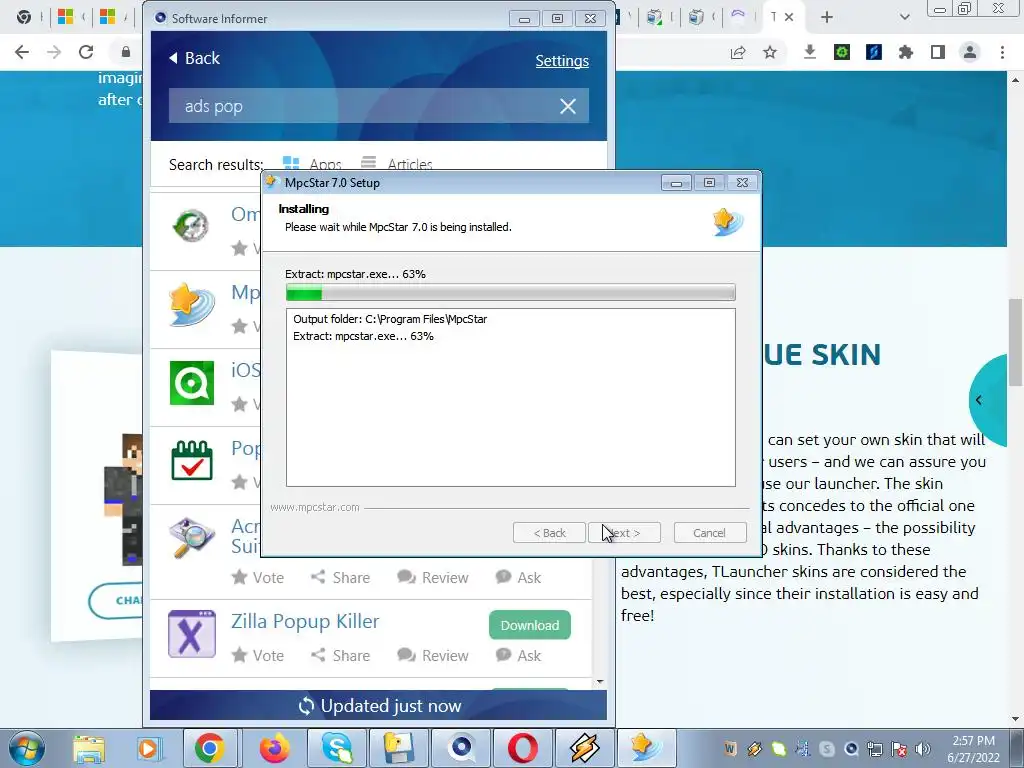Select the Zilla Popup Killer icon

pyautogui.click(x=191, y=633)
